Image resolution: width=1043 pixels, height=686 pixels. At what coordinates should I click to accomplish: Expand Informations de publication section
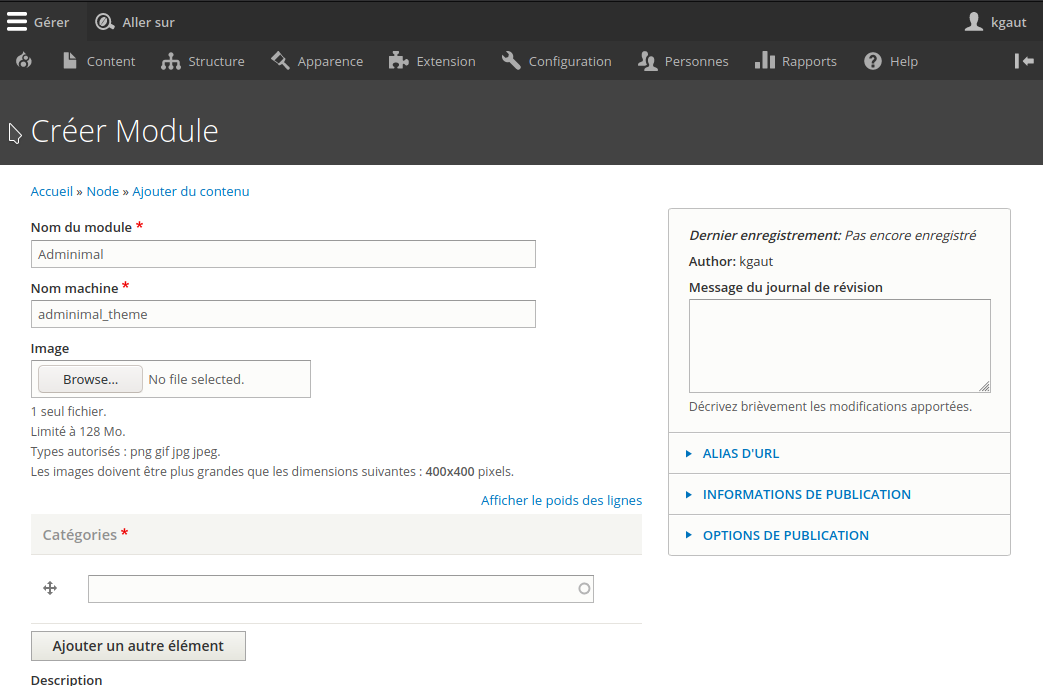(806, 494)
